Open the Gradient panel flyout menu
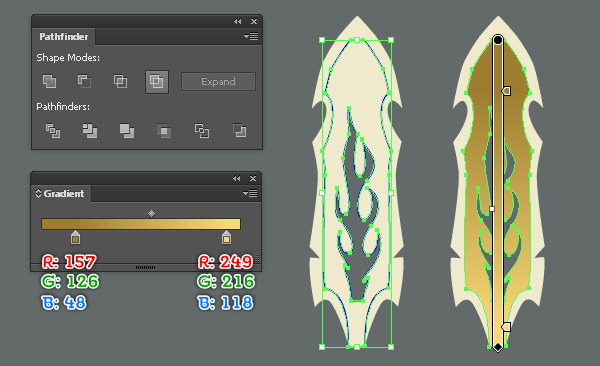The image size is (600, 366). click(250, 193)
